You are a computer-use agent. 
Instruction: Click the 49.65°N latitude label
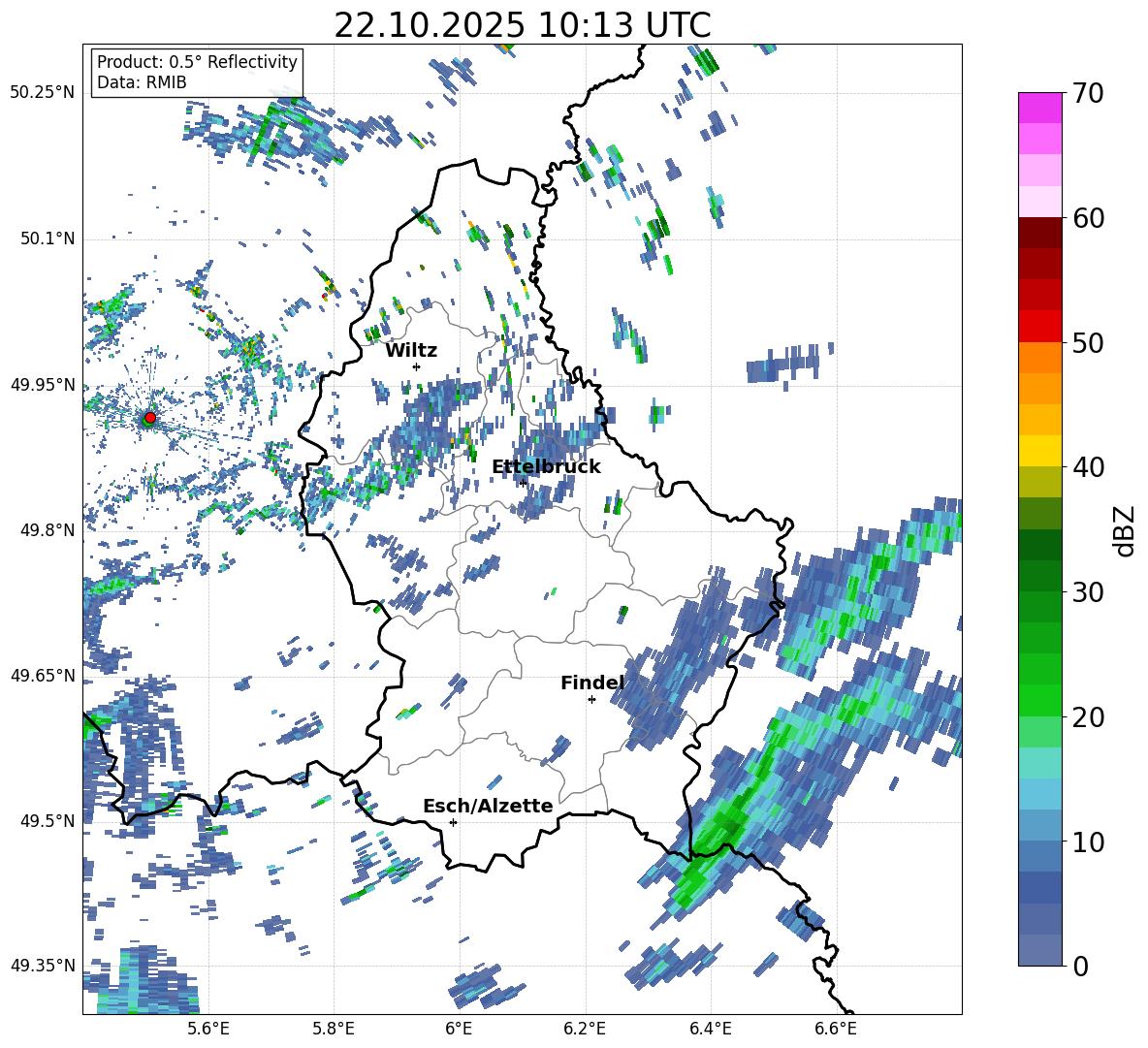pyautogui.click(x=43, y=675)
